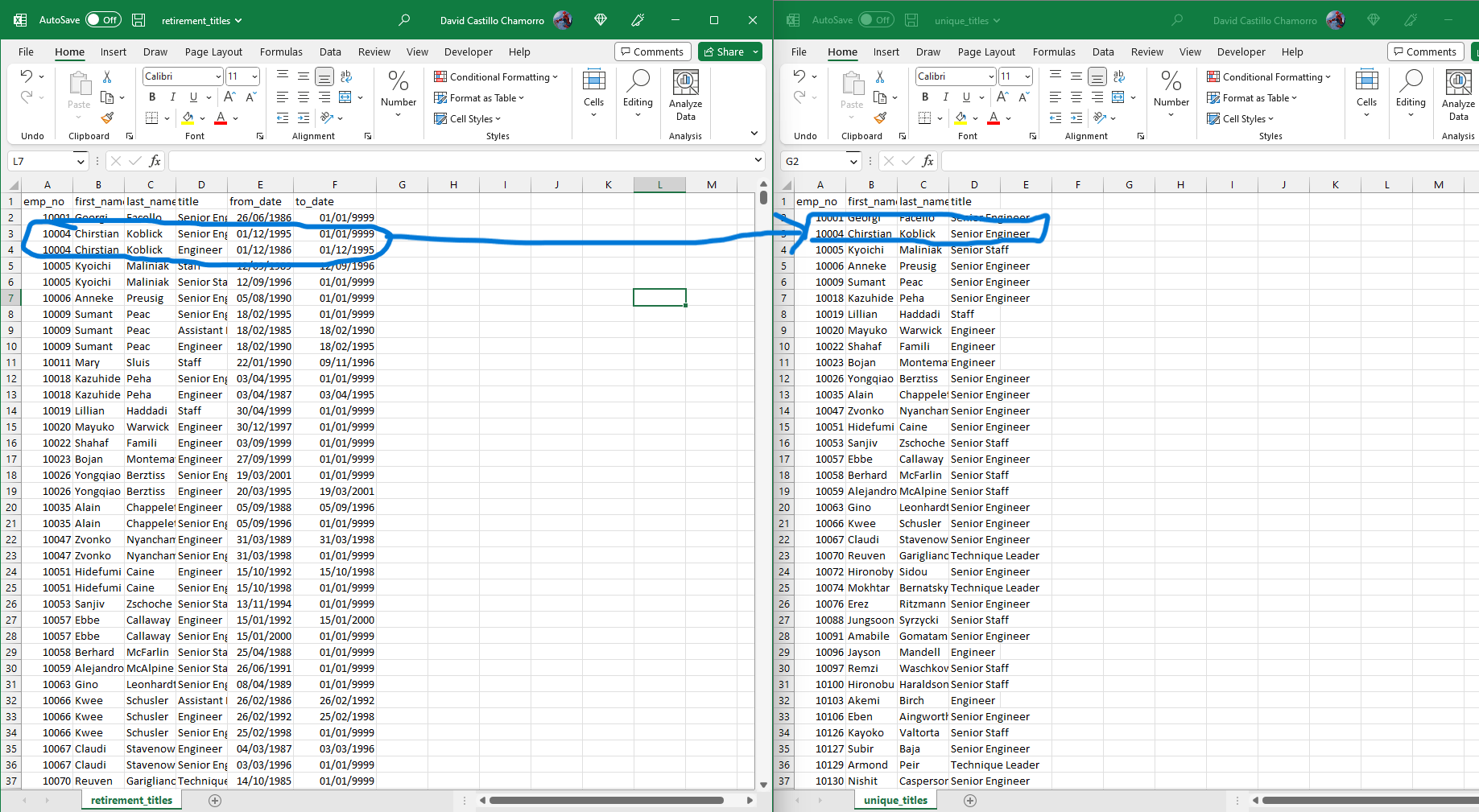The width and height of the screenshot is (1479, 812).
Task: Select retirement_titles sheet tab
Action: point(131,800)
